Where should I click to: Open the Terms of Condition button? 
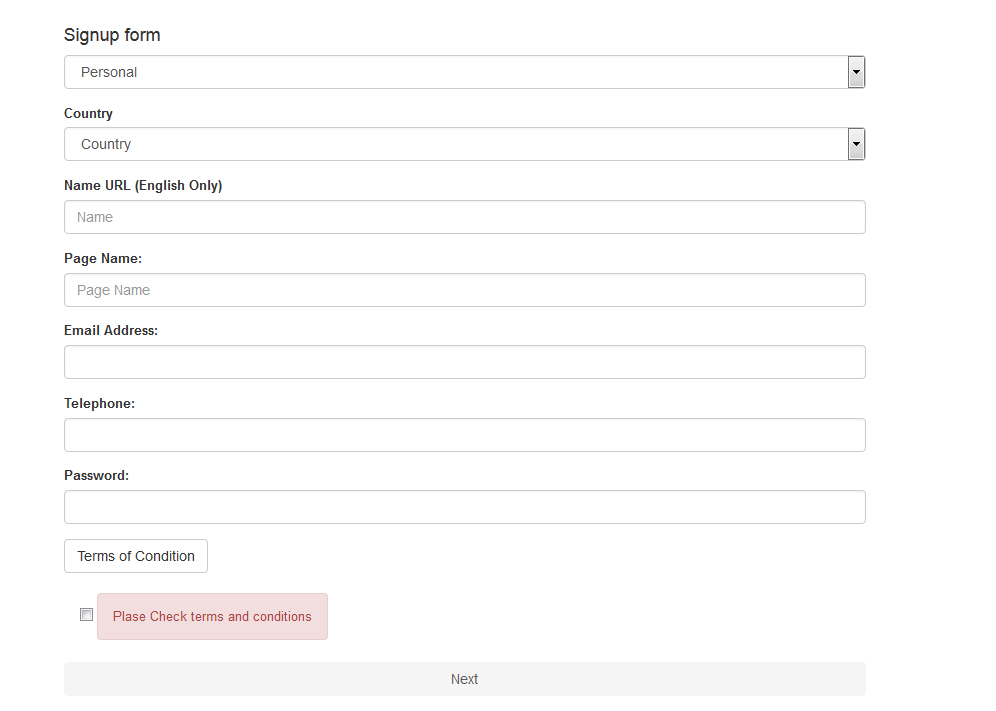pyautogui.click(x=136, y=556)
